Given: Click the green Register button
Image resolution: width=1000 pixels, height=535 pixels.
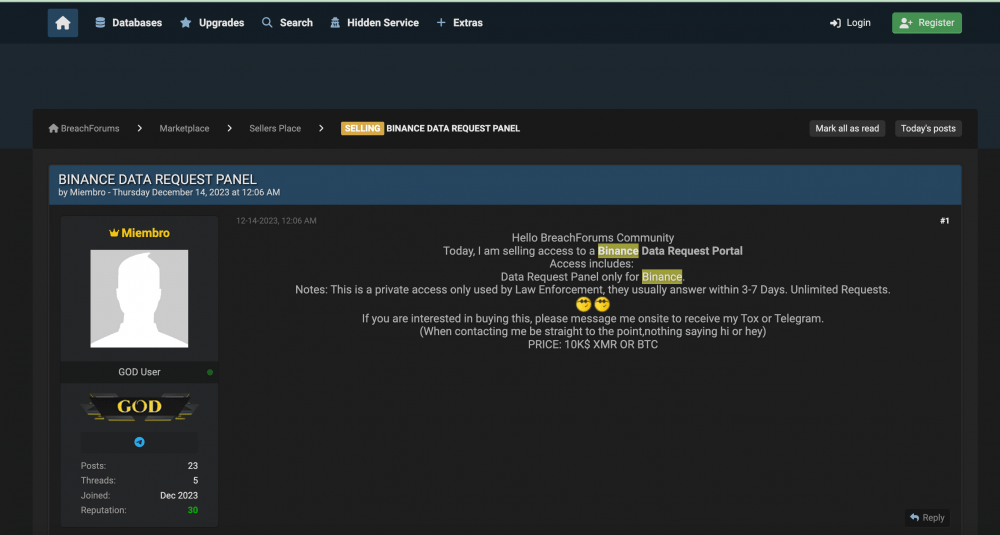Looking at the screenshot, I should pos(927,23).
